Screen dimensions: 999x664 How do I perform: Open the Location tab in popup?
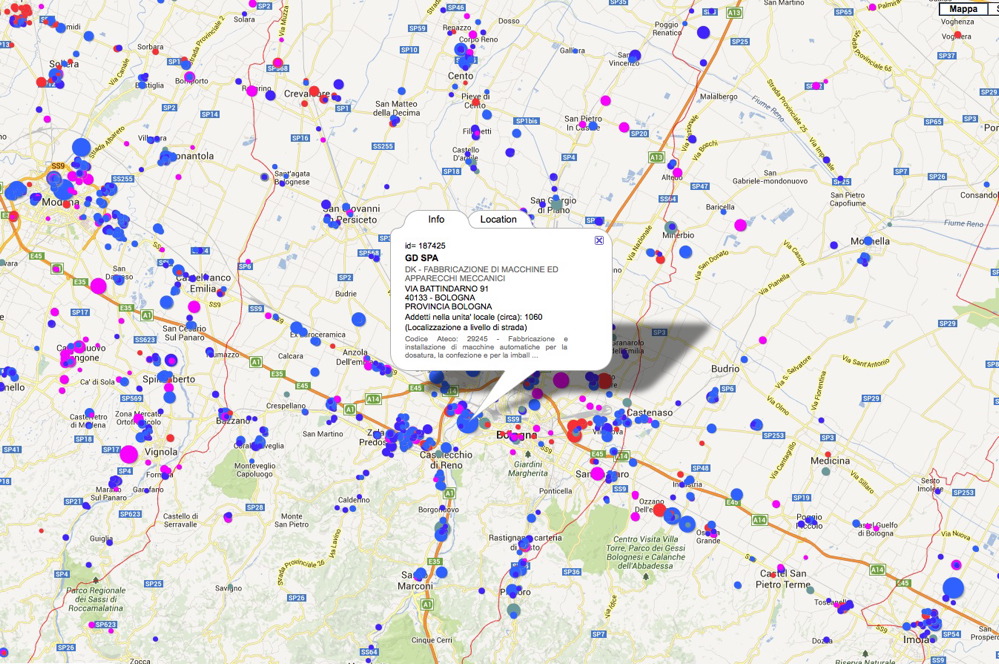coord(498,219)
